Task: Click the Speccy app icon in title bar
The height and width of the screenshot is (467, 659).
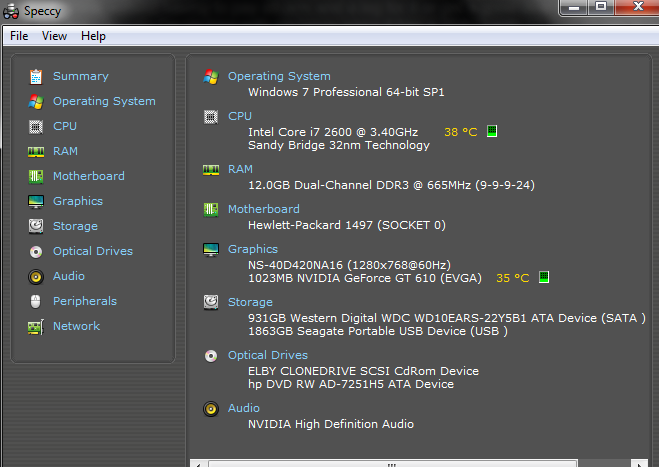Action: point(11,11)
